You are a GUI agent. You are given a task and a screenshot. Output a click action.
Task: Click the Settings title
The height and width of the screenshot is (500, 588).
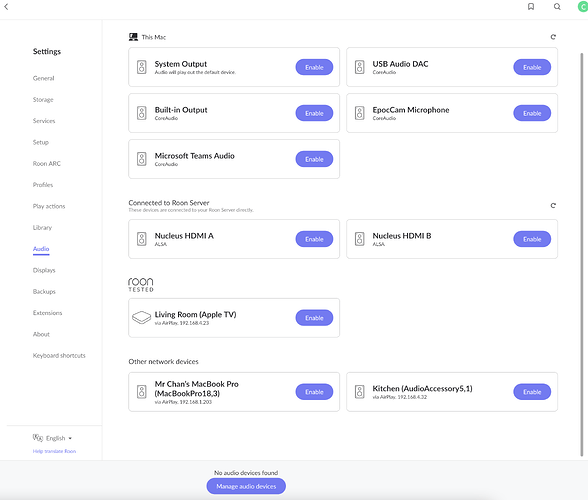[46, 51]
